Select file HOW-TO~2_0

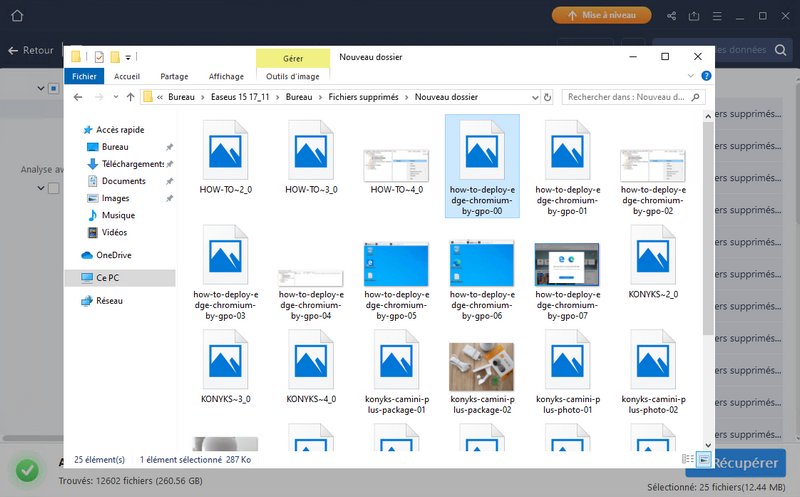click(226, 157)
